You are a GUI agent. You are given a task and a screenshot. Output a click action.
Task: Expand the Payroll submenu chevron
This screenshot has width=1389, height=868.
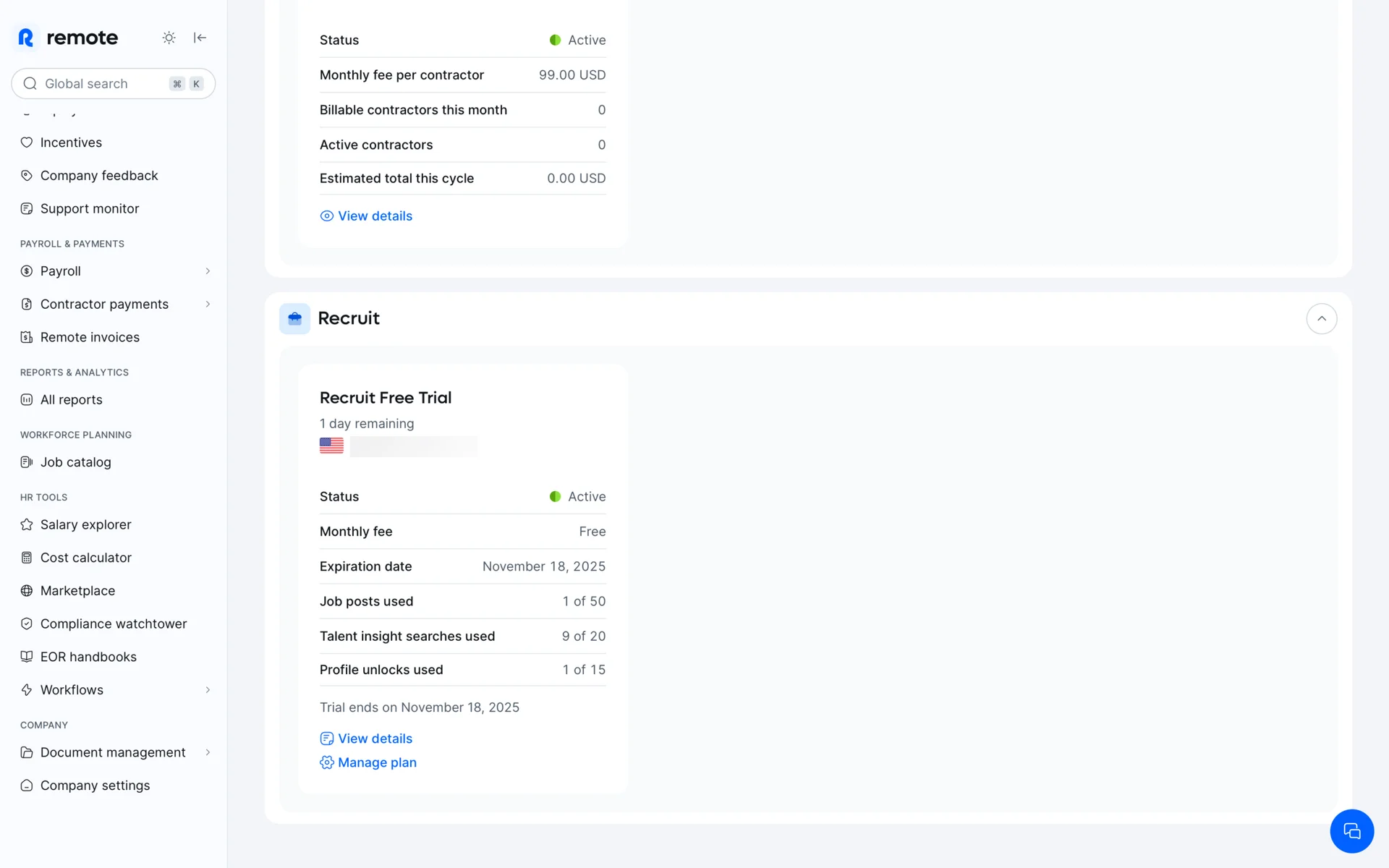click(x=208, y=271)
